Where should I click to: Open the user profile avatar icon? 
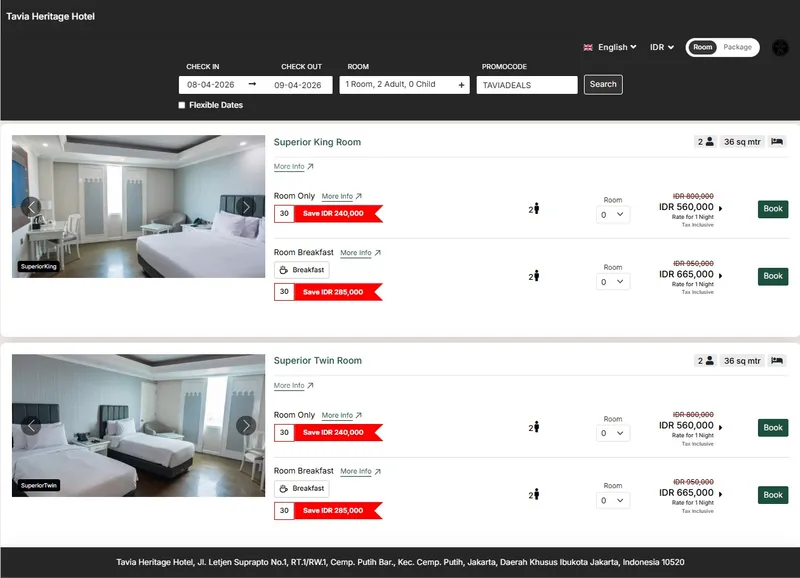(x=781, y=47)
